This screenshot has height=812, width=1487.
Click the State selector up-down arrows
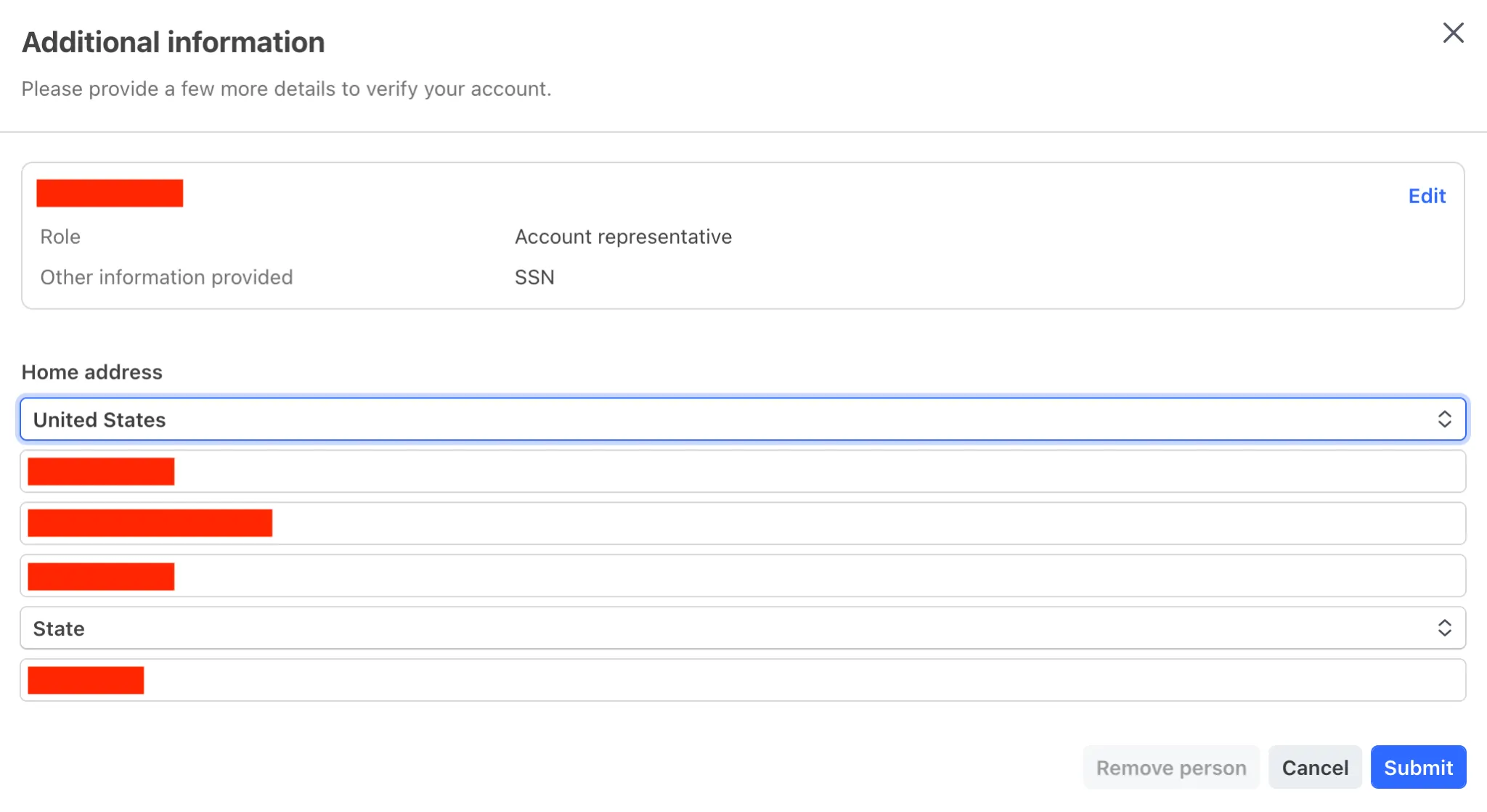1444,628
